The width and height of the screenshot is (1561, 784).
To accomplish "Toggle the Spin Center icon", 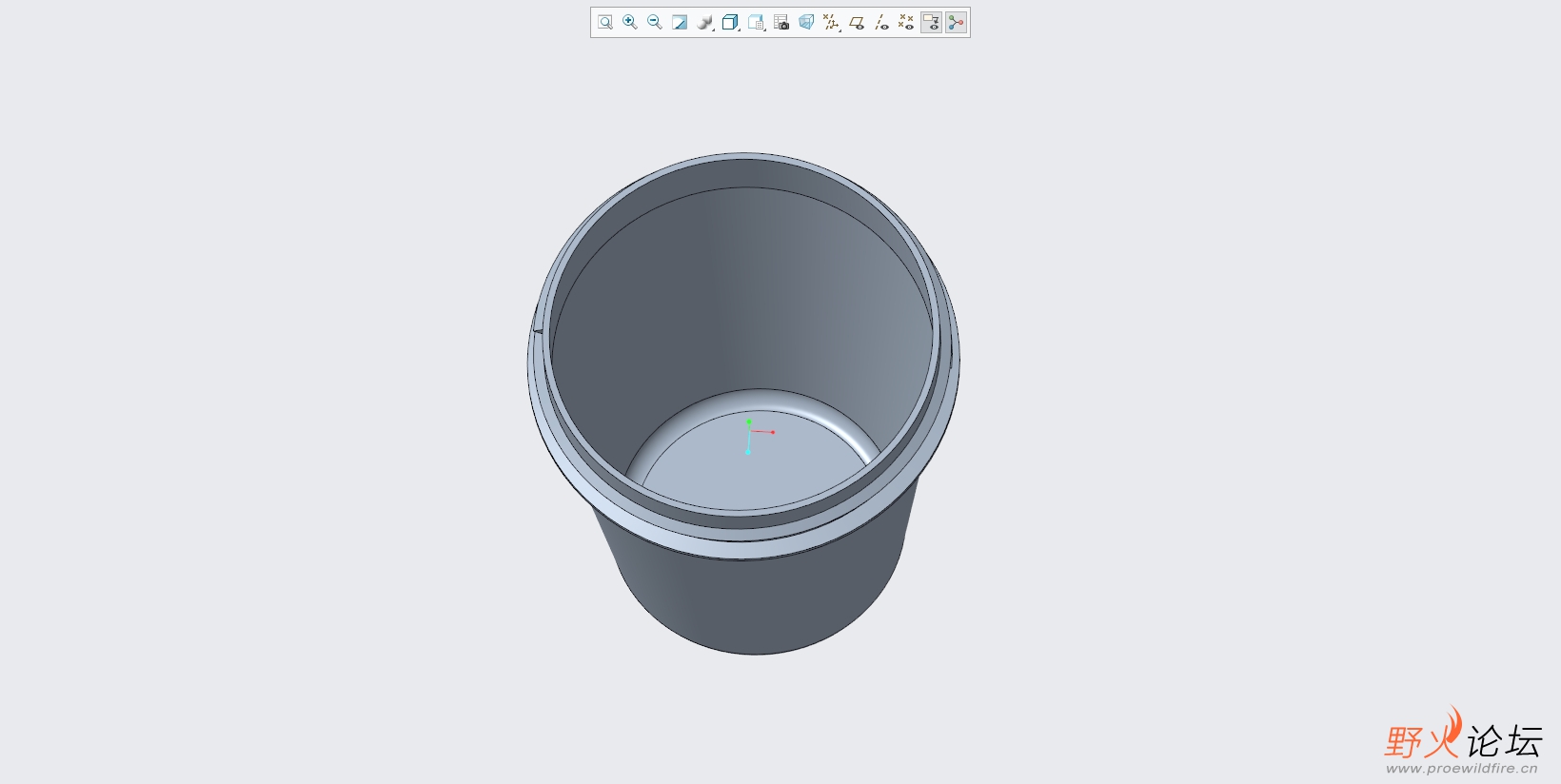I will coord(957,22).
